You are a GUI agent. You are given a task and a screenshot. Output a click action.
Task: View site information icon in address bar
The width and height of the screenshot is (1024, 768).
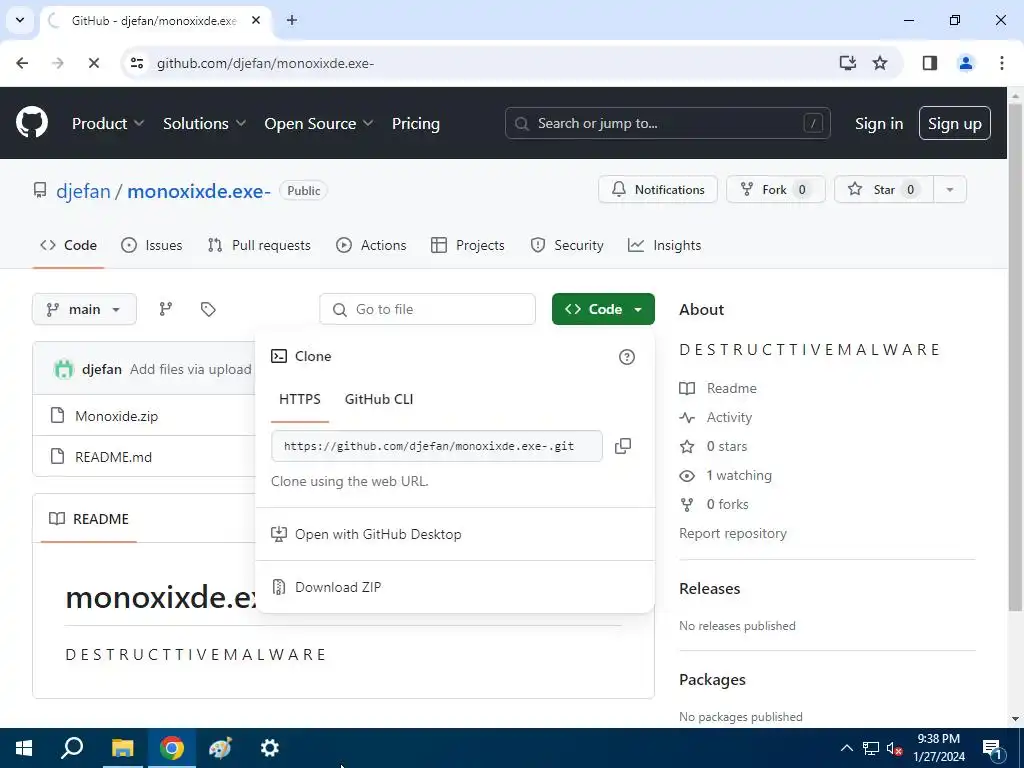tap(136, 63)
